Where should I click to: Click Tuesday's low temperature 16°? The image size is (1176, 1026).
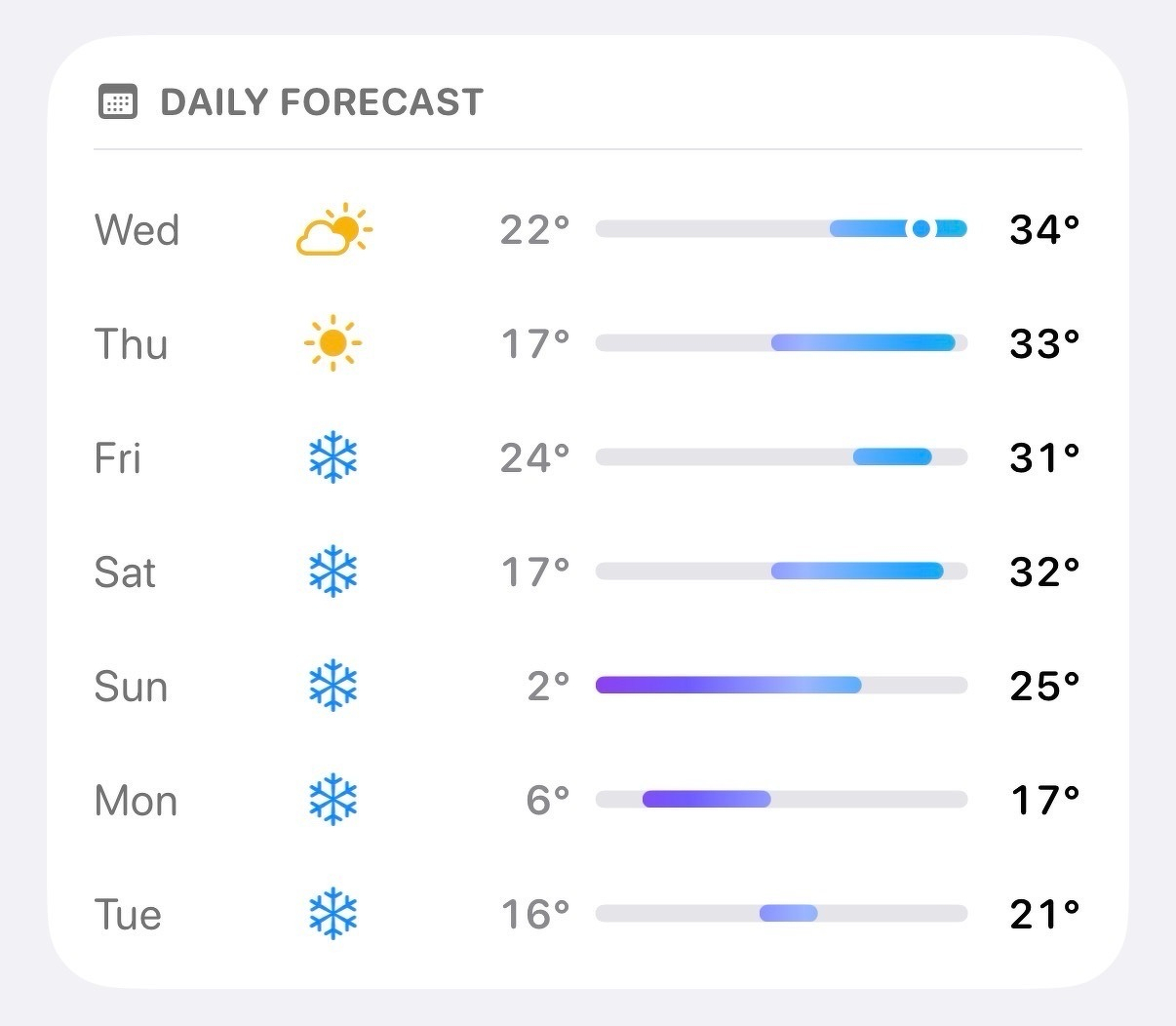(x=534, y=914)
